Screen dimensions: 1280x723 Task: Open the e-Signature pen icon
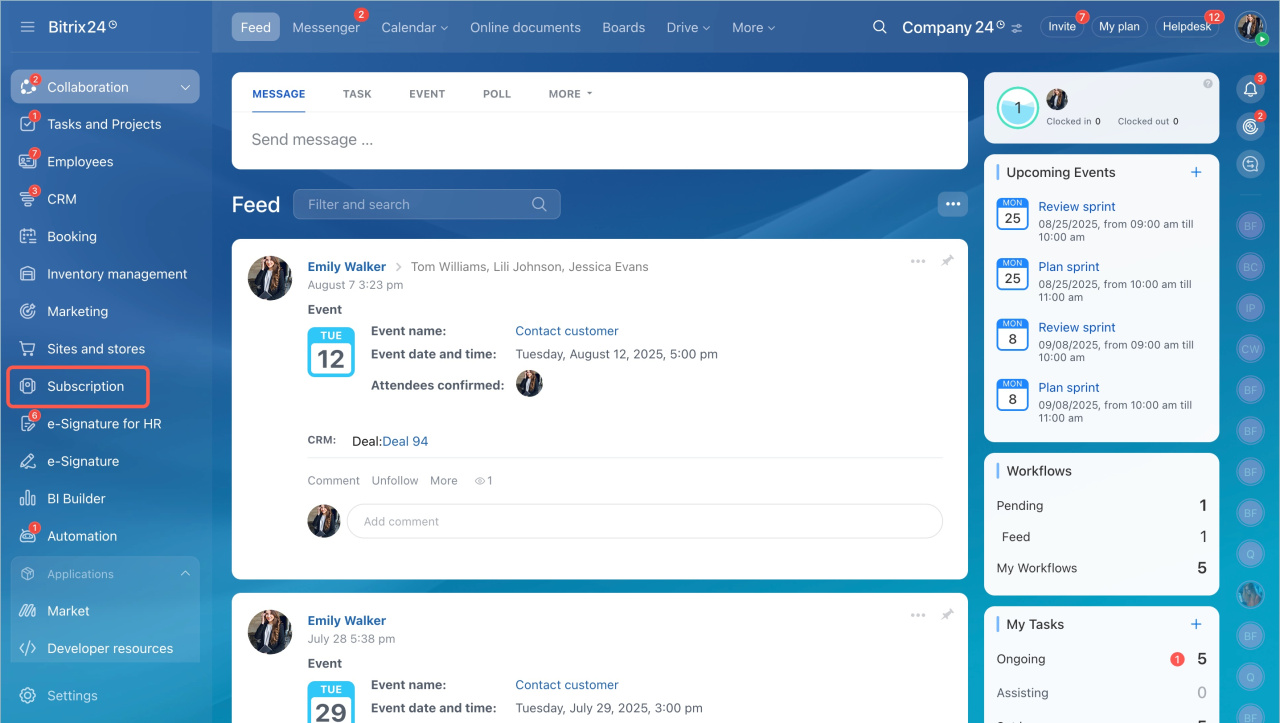28,461
